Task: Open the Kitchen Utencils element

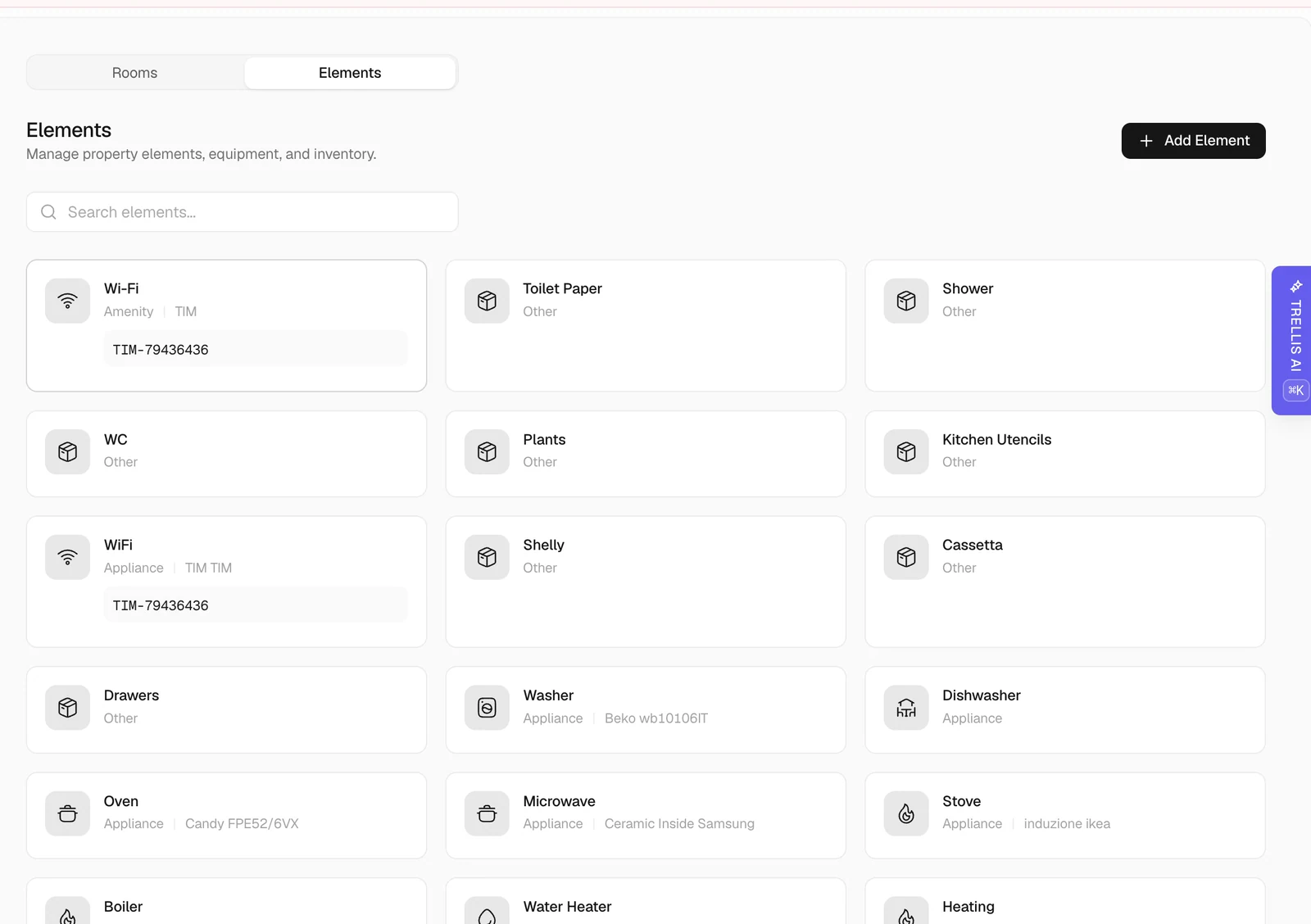Action: coord(1065,454)
